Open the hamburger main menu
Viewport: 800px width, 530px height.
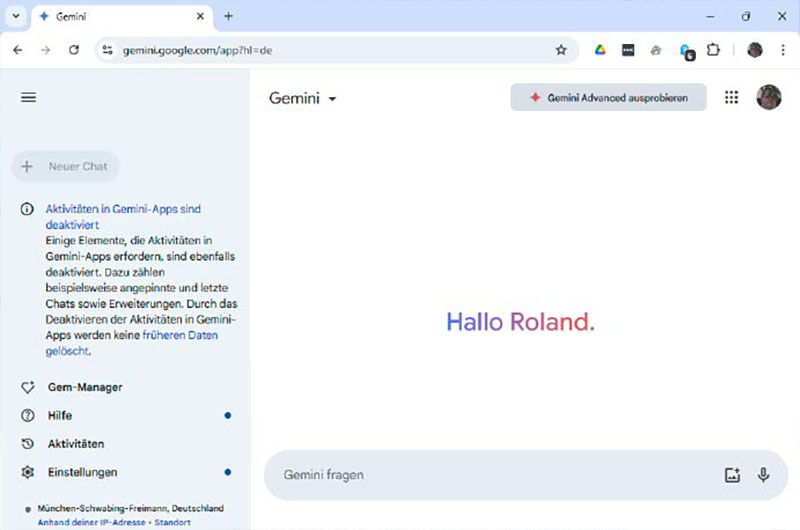point(29,97)
